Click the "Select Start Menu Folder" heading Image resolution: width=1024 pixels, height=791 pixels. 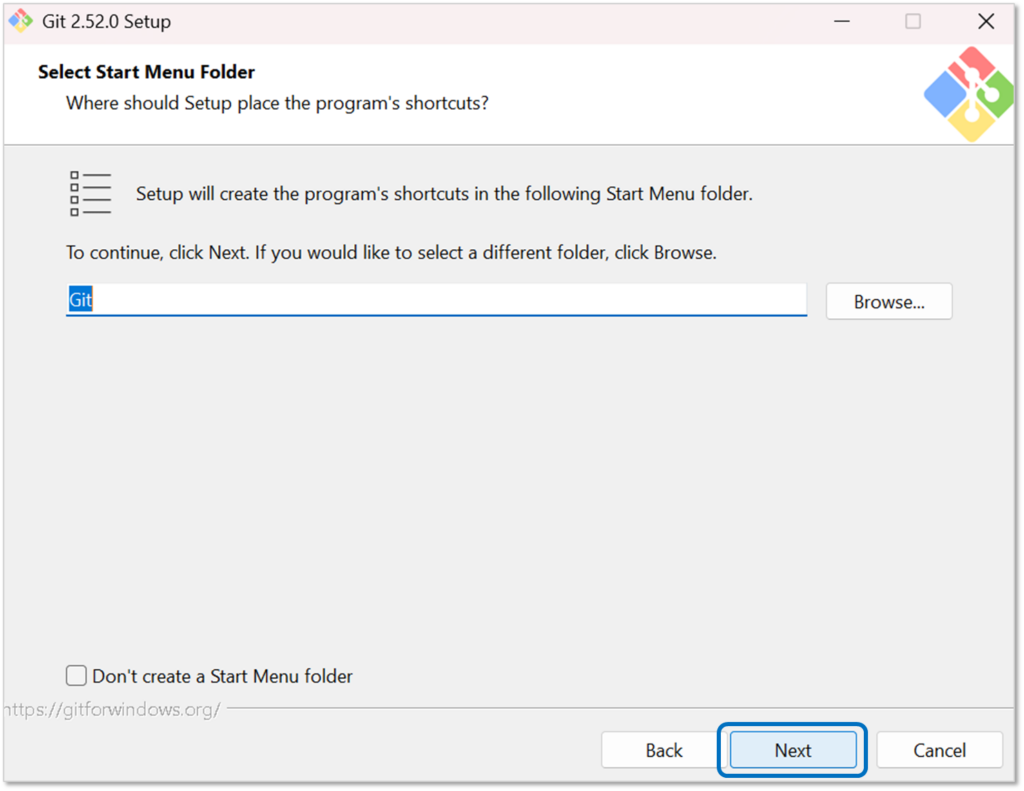[146, 72]
